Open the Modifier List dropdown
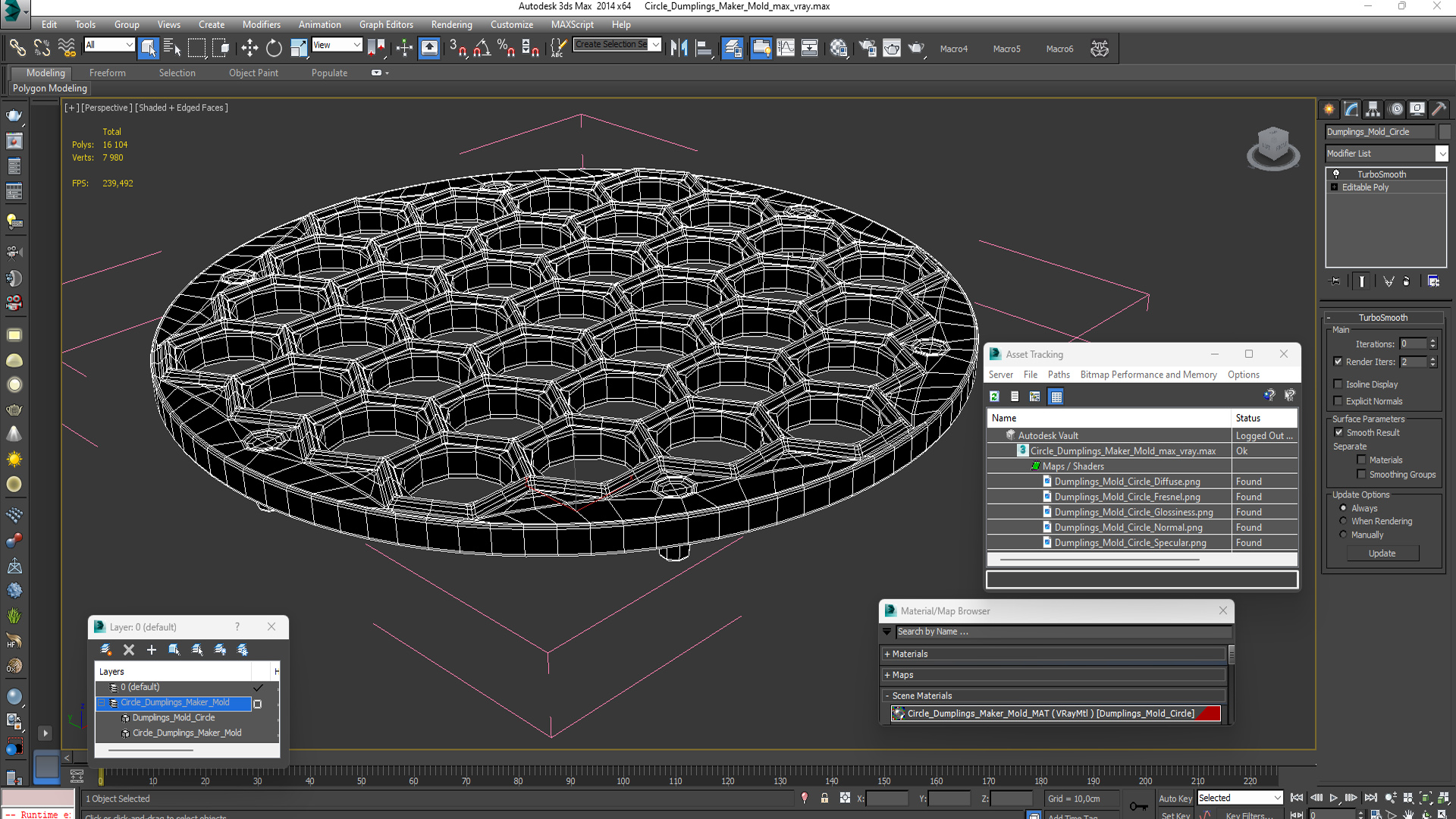The width and height of the screenshot is (1456, 819). pyautogui.click(x=1442, y=153)
